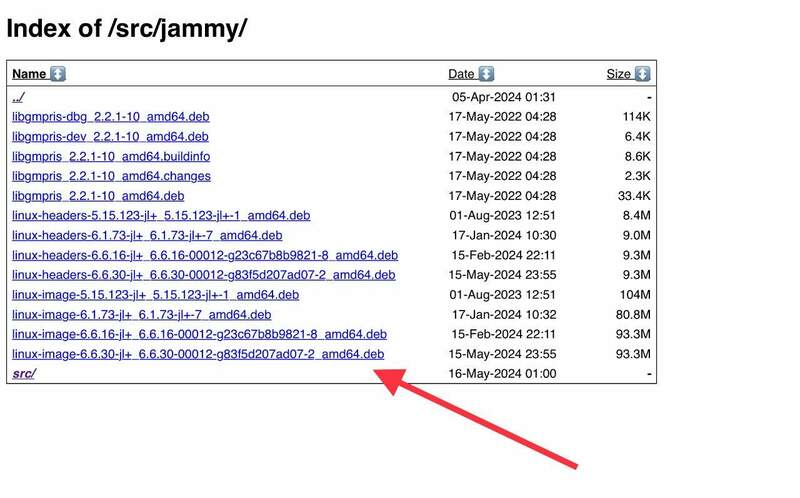Download linux-headers-6.1.73-jl+ deb package
The height and width of the screenshot is (498, 800).
[x=147, y=236]
